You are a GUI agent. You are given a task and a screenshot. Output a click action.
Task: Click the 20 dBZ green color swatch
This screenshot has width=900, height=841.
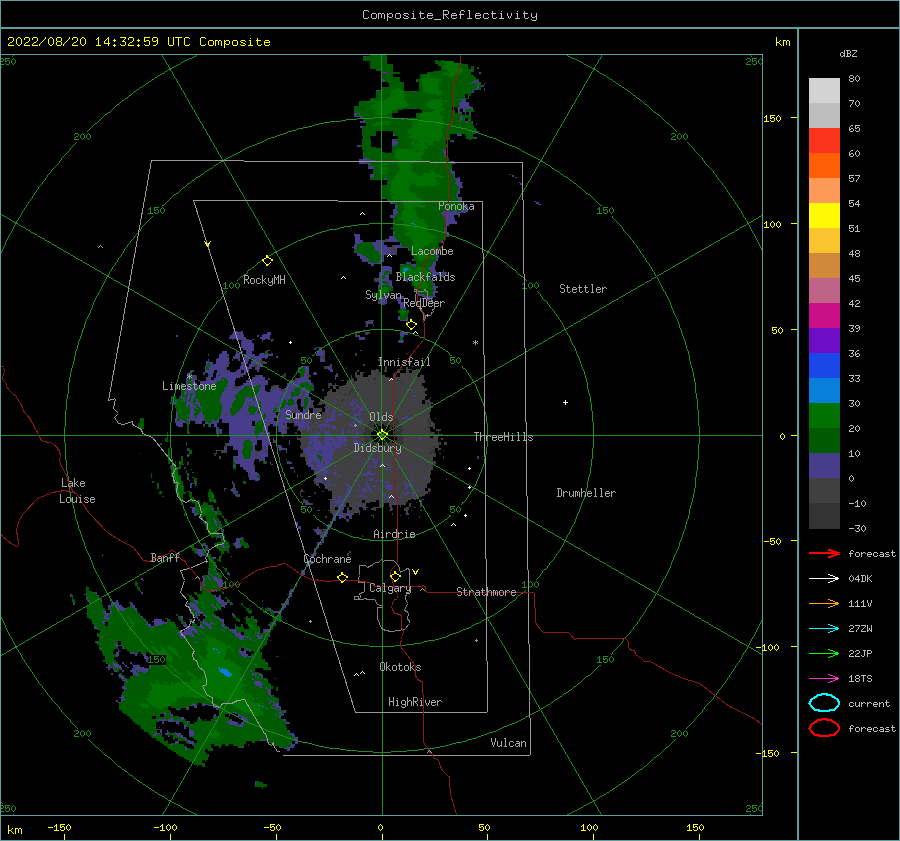pyautogui.click(x=824, y=416)
